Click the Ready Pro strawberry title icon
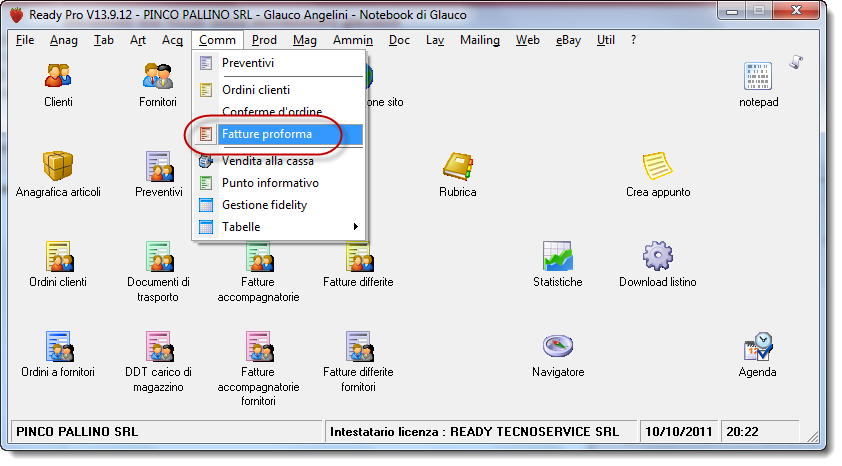The image size is (842, 466). [x=17, y=14]
